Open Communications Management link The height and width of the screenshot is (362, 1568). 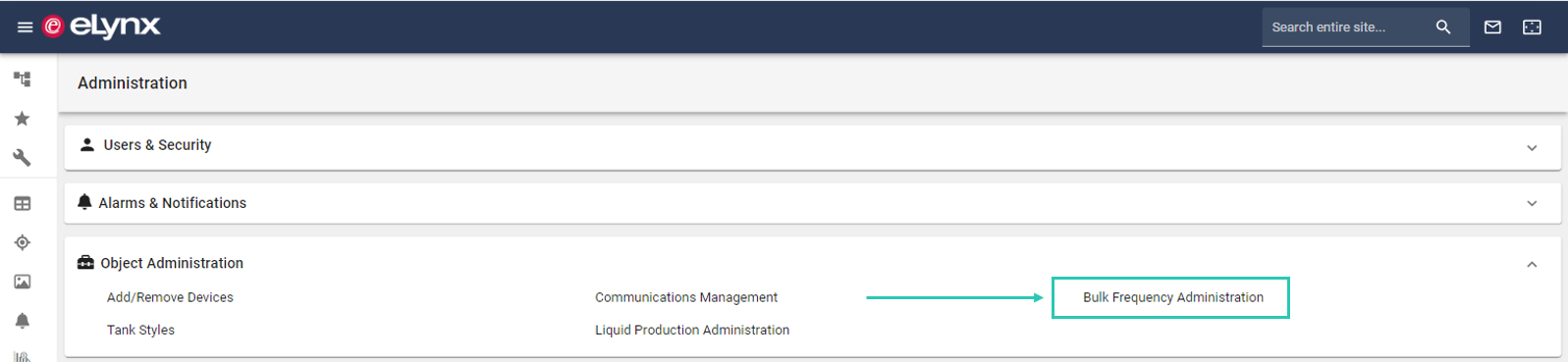coord(686,297)
